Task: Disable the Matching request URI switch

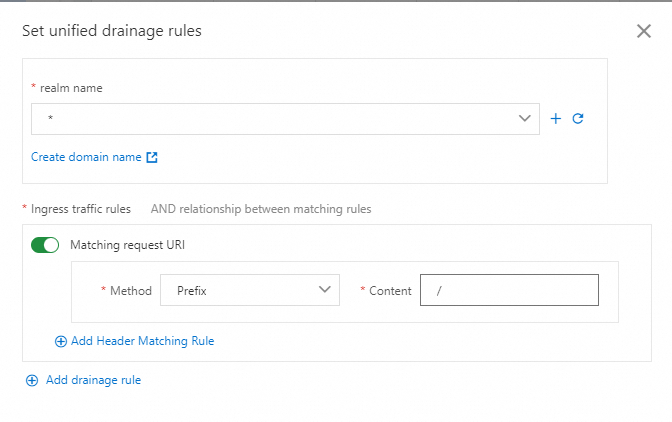Action: click(x=46, y=245)
